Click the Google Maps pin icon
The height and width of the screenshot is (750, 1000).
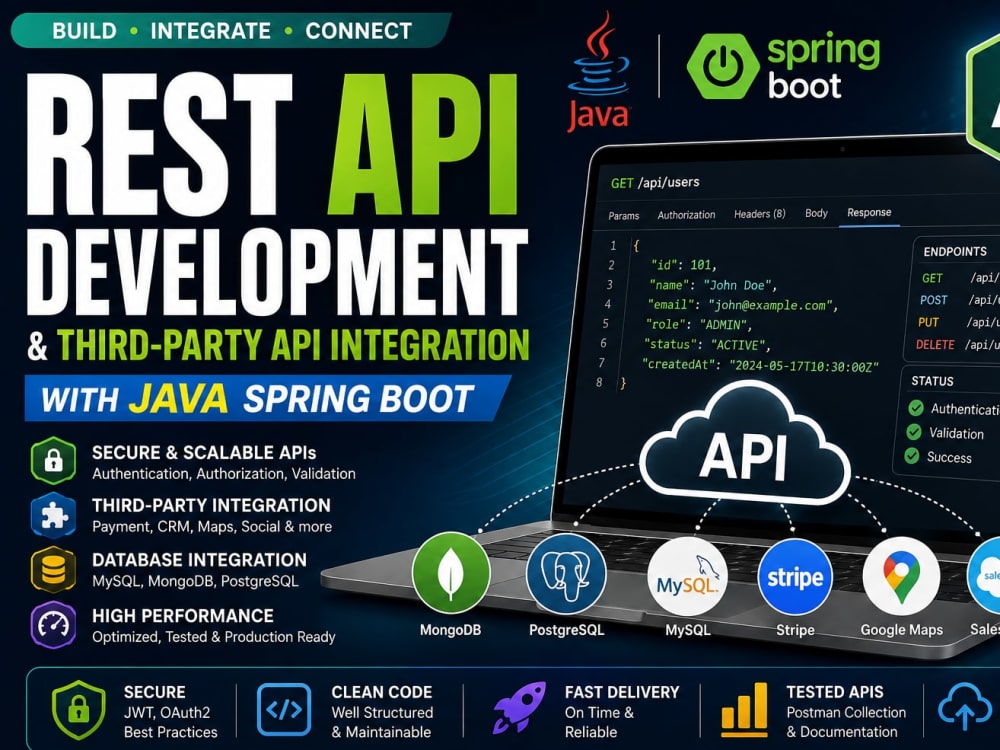click(x=901, y=577)
